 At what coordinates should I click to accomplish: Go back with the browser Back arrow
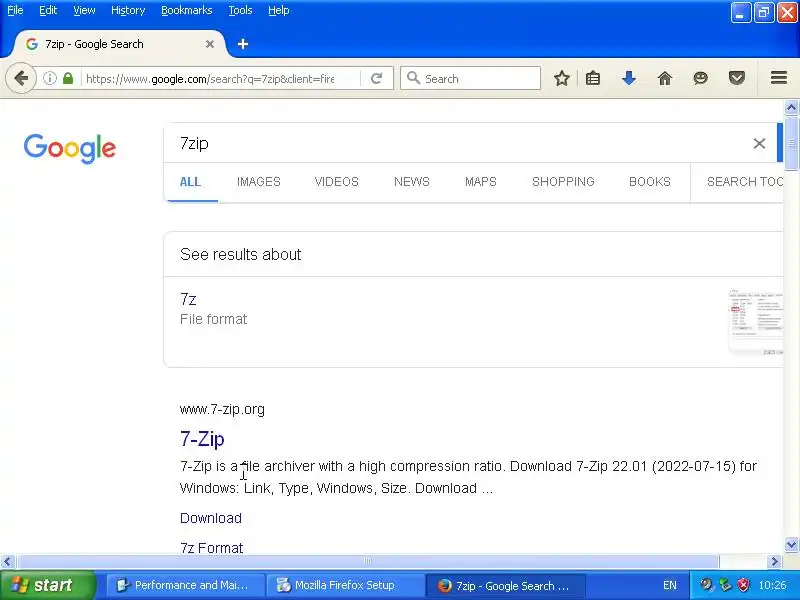tap(21, 79)
